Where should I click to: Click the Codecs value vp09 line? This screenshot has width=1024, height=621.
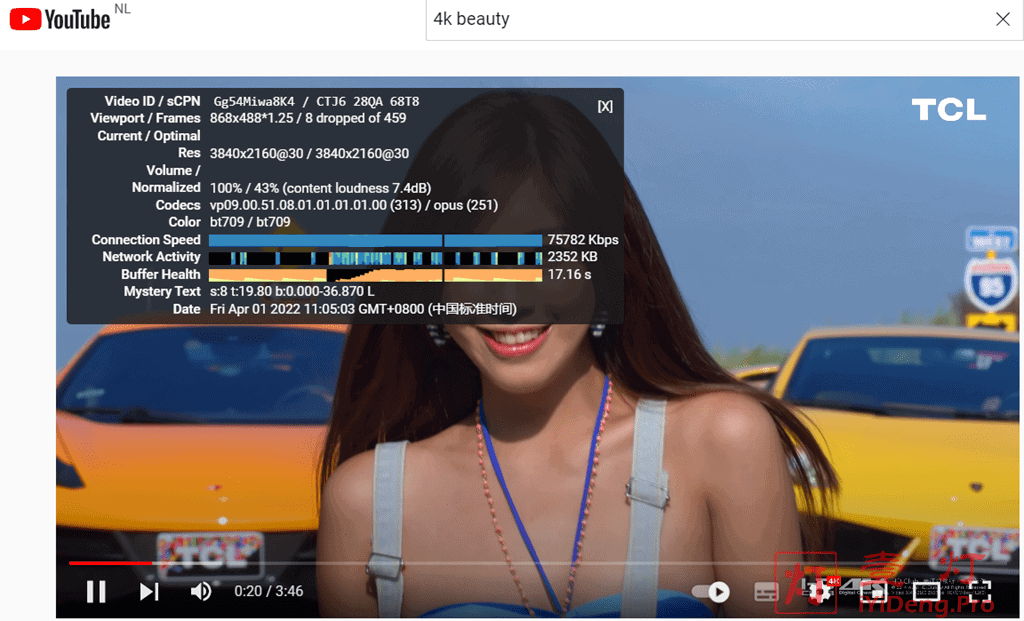(353, 205)
